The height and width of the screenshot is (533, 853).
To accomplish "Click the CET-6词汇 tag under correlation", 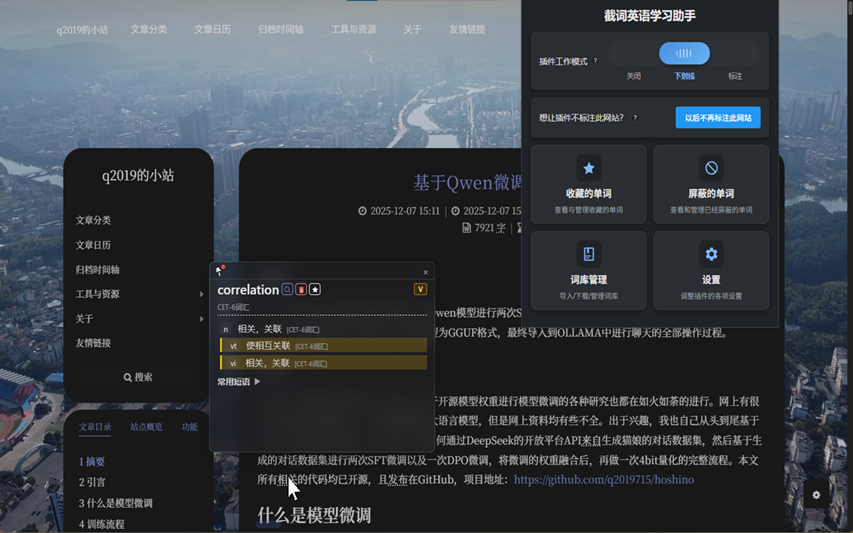I will click(x=233, y=307).
